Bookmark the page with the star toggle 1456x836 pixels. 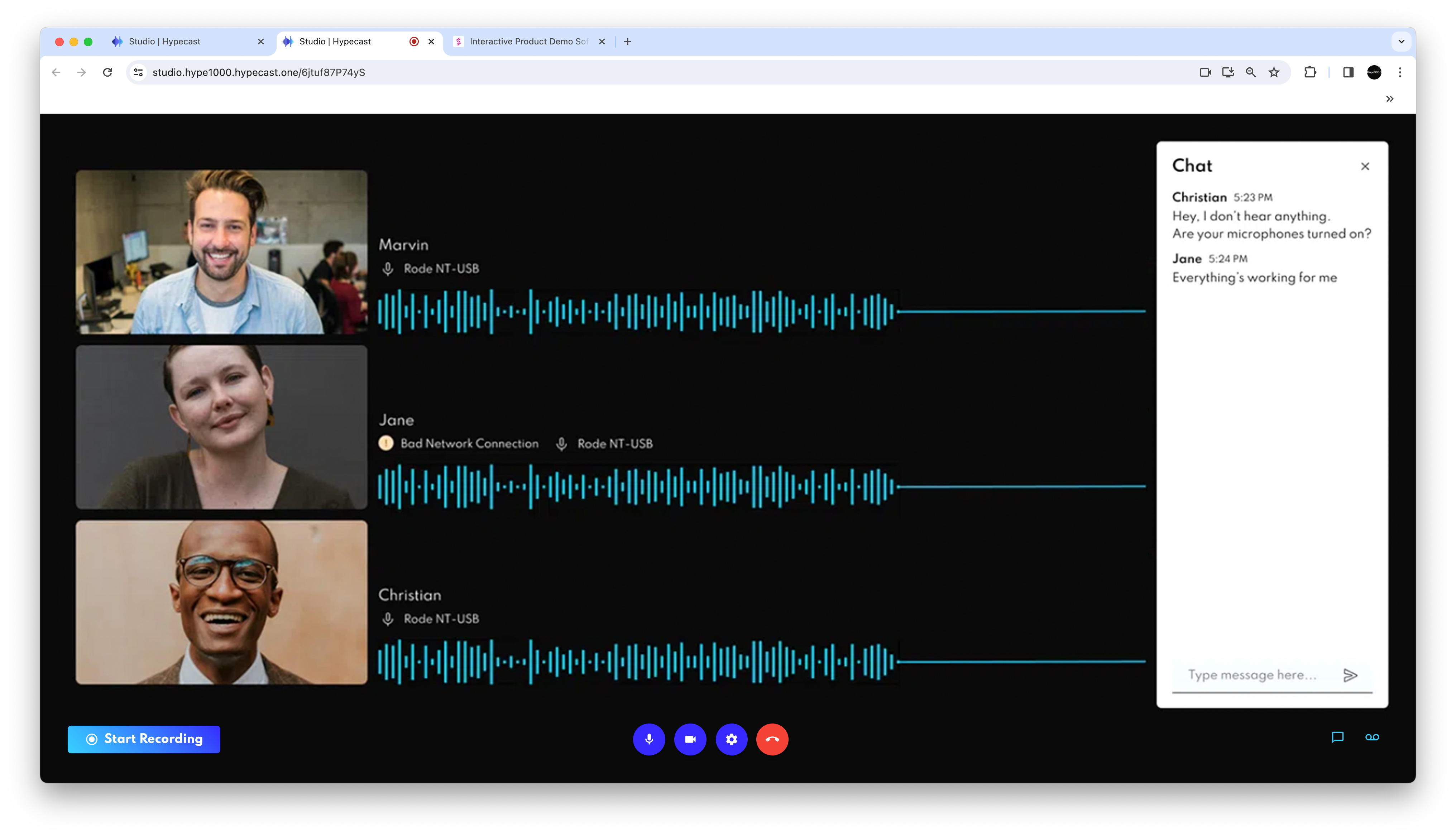pos(1274,72)
